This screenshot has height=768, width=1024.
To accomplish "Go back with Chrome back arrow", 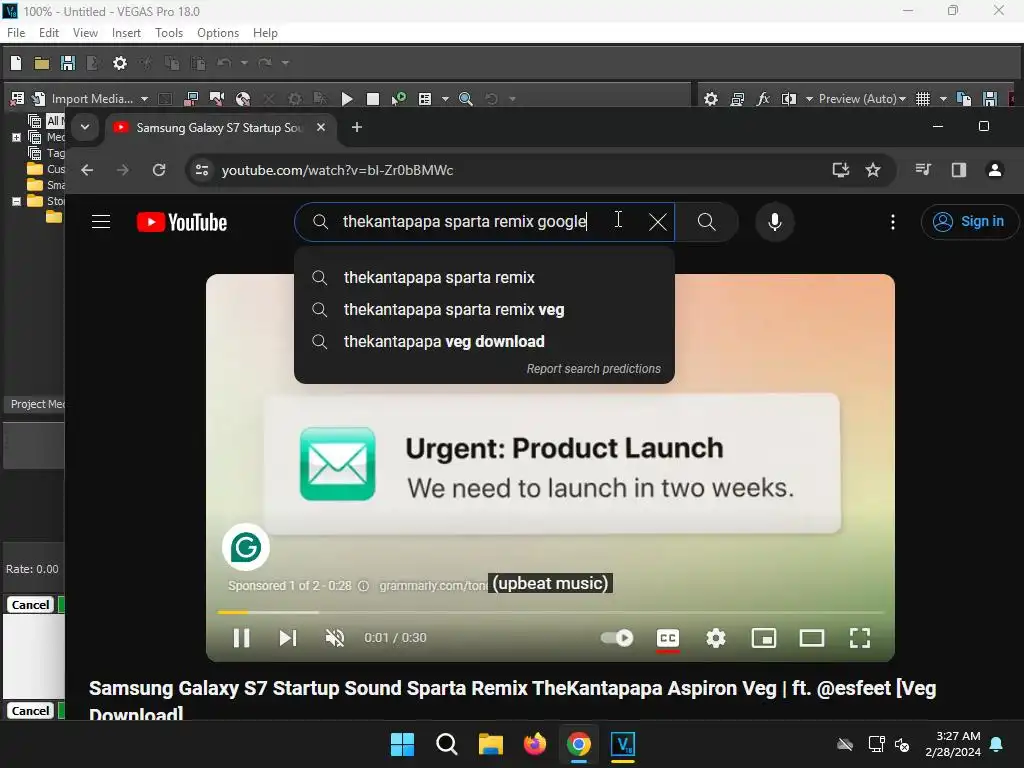I will (x=87, y=170).
